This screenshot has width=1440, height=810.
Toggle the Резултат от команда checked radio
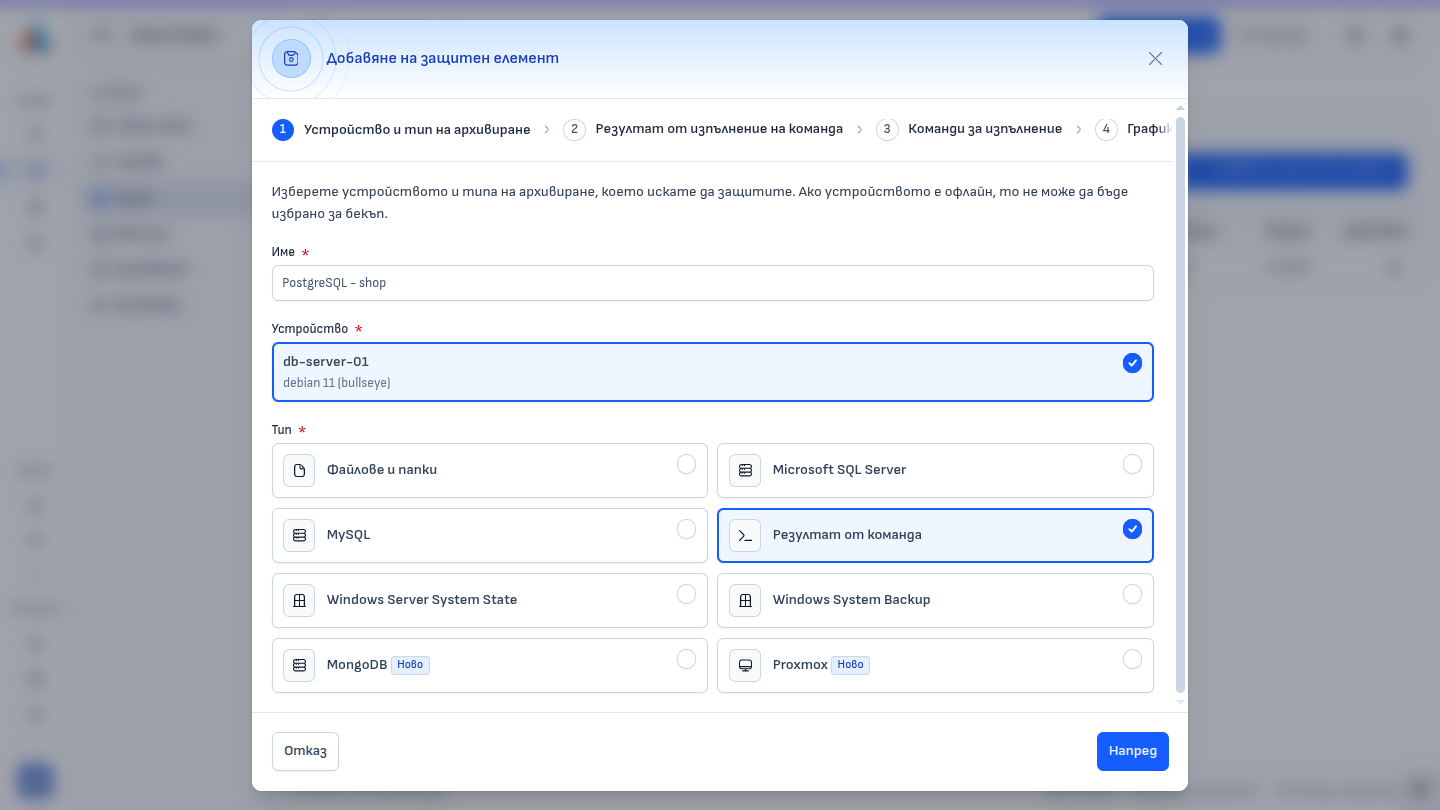click(1132, 529)
